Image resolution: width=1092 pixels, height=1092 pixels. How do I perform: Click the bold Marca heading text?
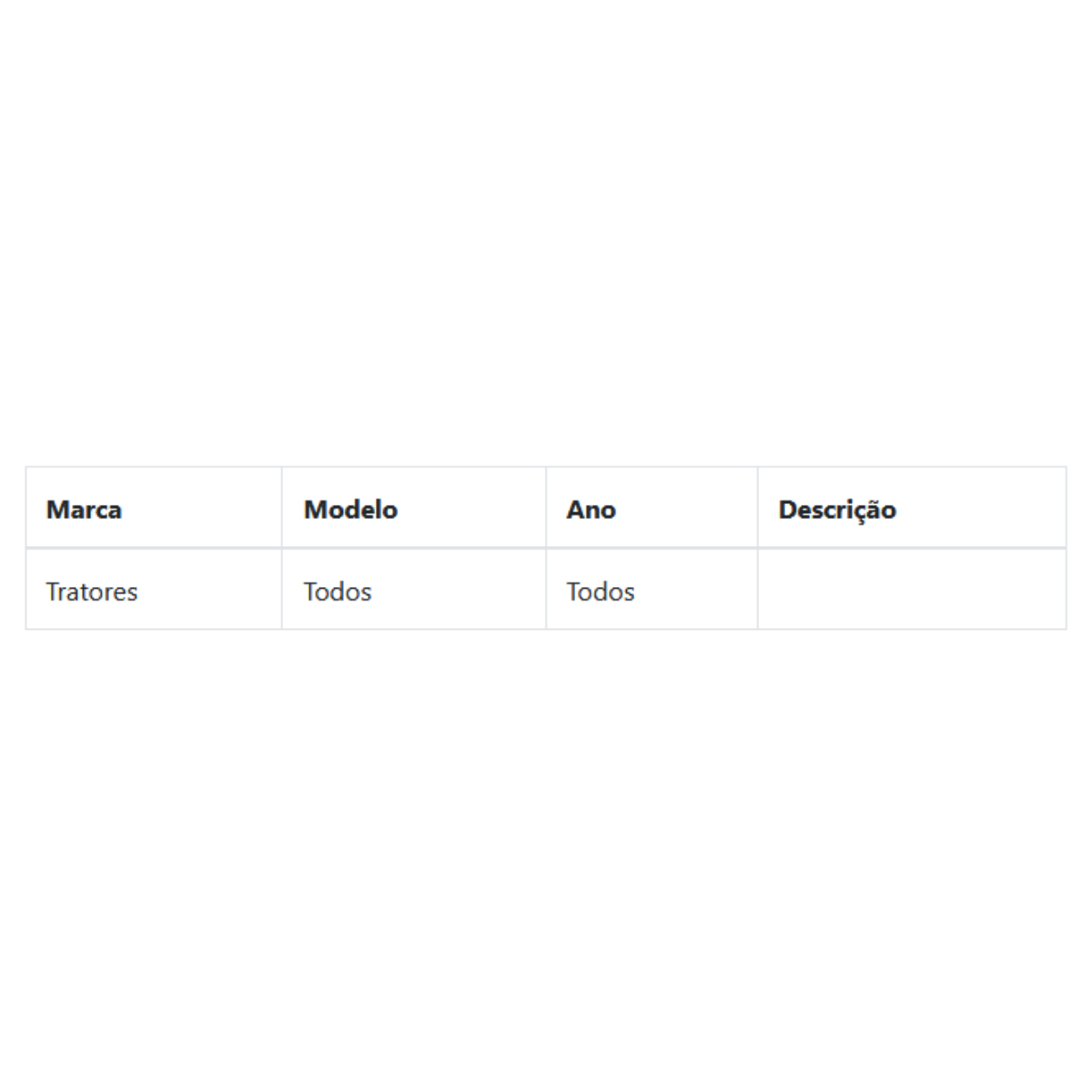click(84, 510)
